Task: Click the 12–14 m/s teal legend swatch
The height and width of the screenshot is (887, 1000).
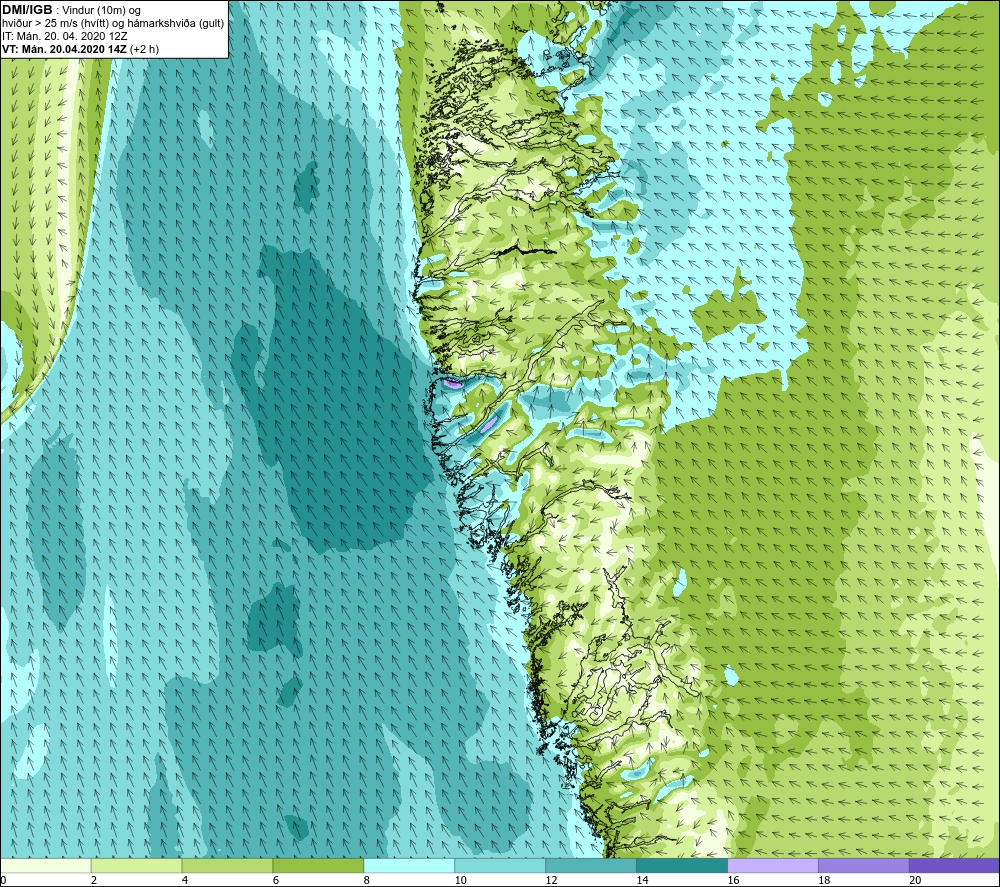Action: point(591,865)
